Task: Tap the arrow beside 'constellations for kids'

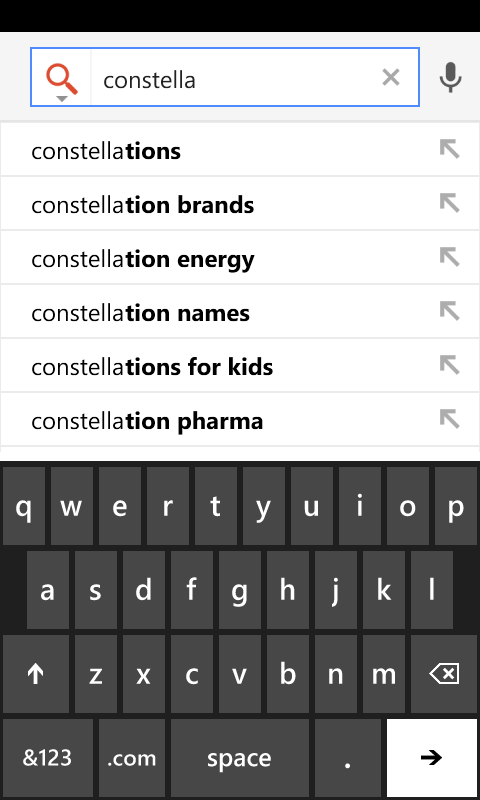Action: pyautogui.click(x=449, y=365)
